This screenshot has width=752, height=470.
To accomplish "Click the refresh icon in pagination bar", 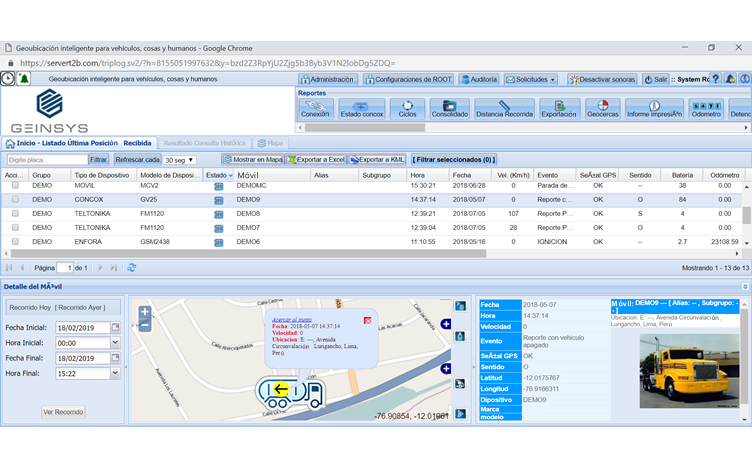I will coord(132,268).
